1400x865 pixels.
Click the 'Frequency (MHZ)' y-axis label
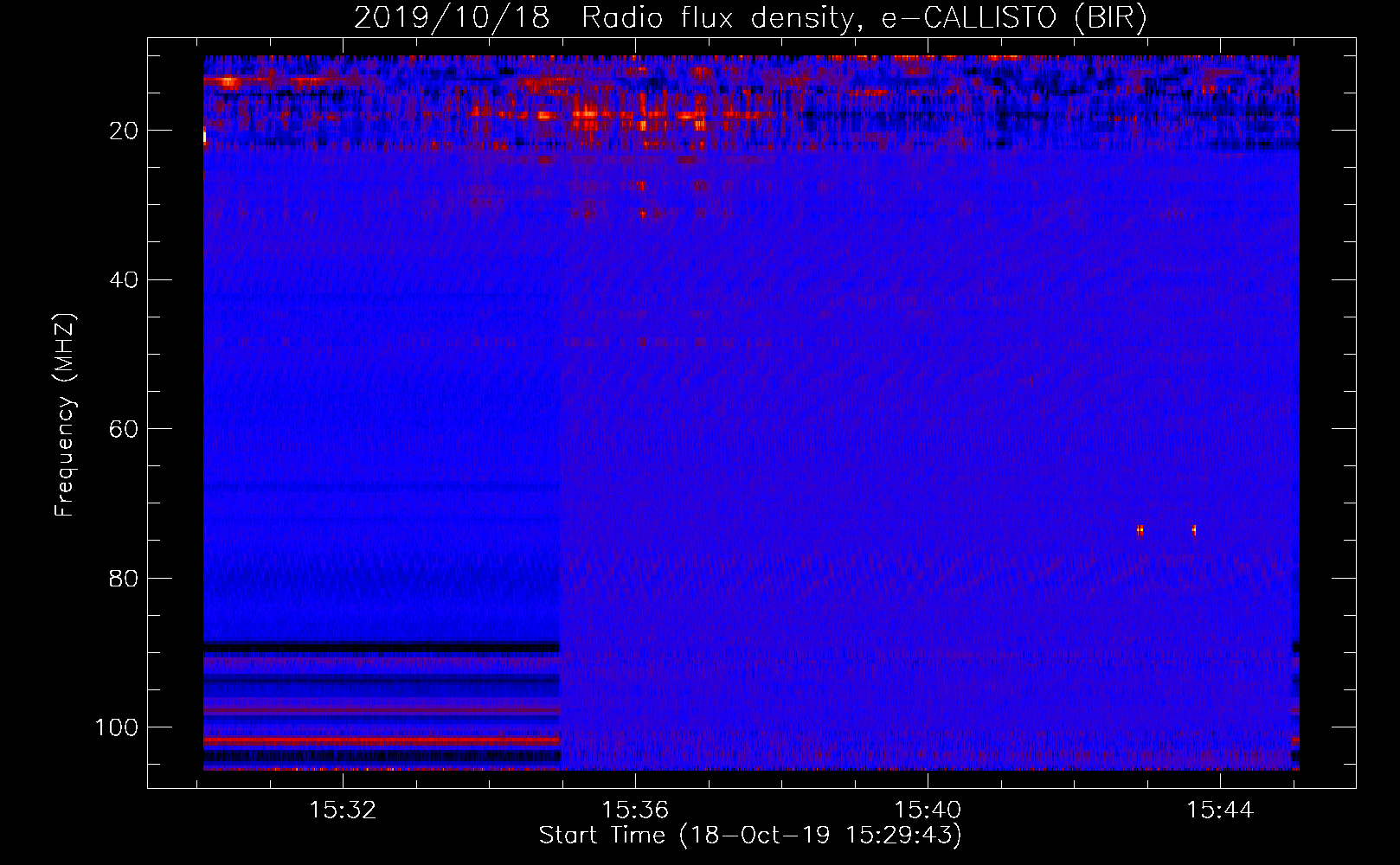click(x=65, y=415)
